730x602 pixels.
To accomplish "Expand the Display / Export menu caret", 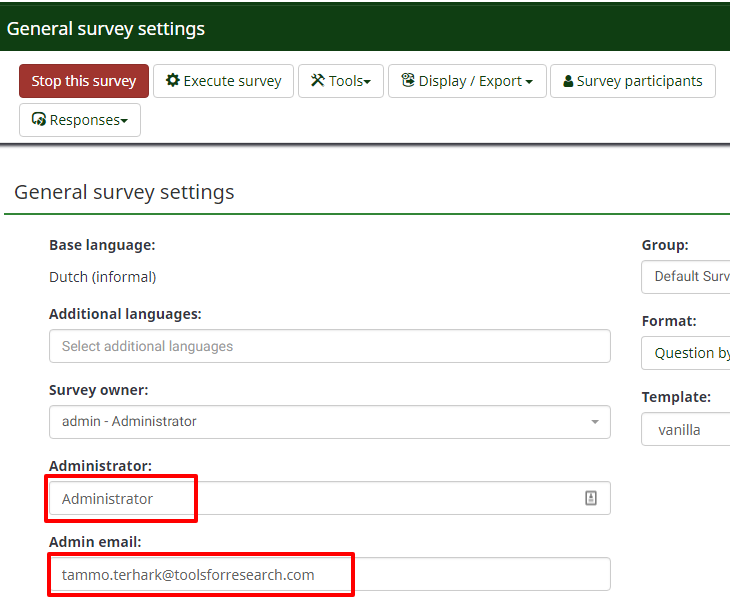I will click(x=528, y=82).
